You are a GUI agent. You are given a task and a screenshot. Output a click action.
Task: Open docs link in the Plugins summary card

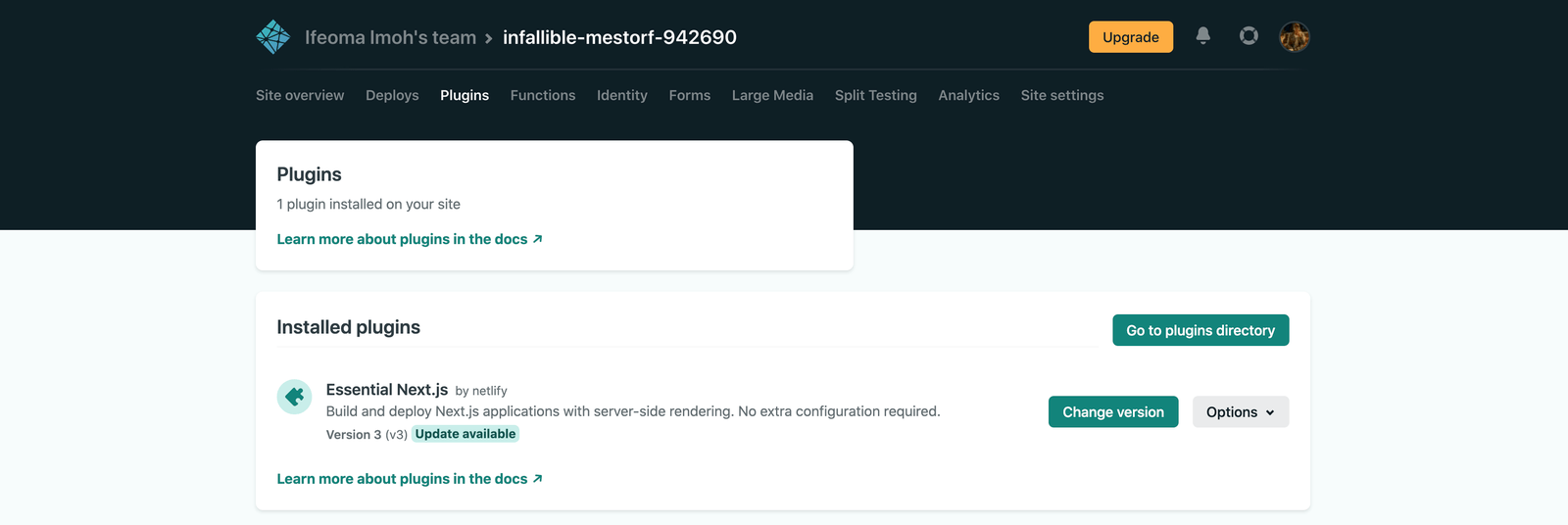click(410, 239)
